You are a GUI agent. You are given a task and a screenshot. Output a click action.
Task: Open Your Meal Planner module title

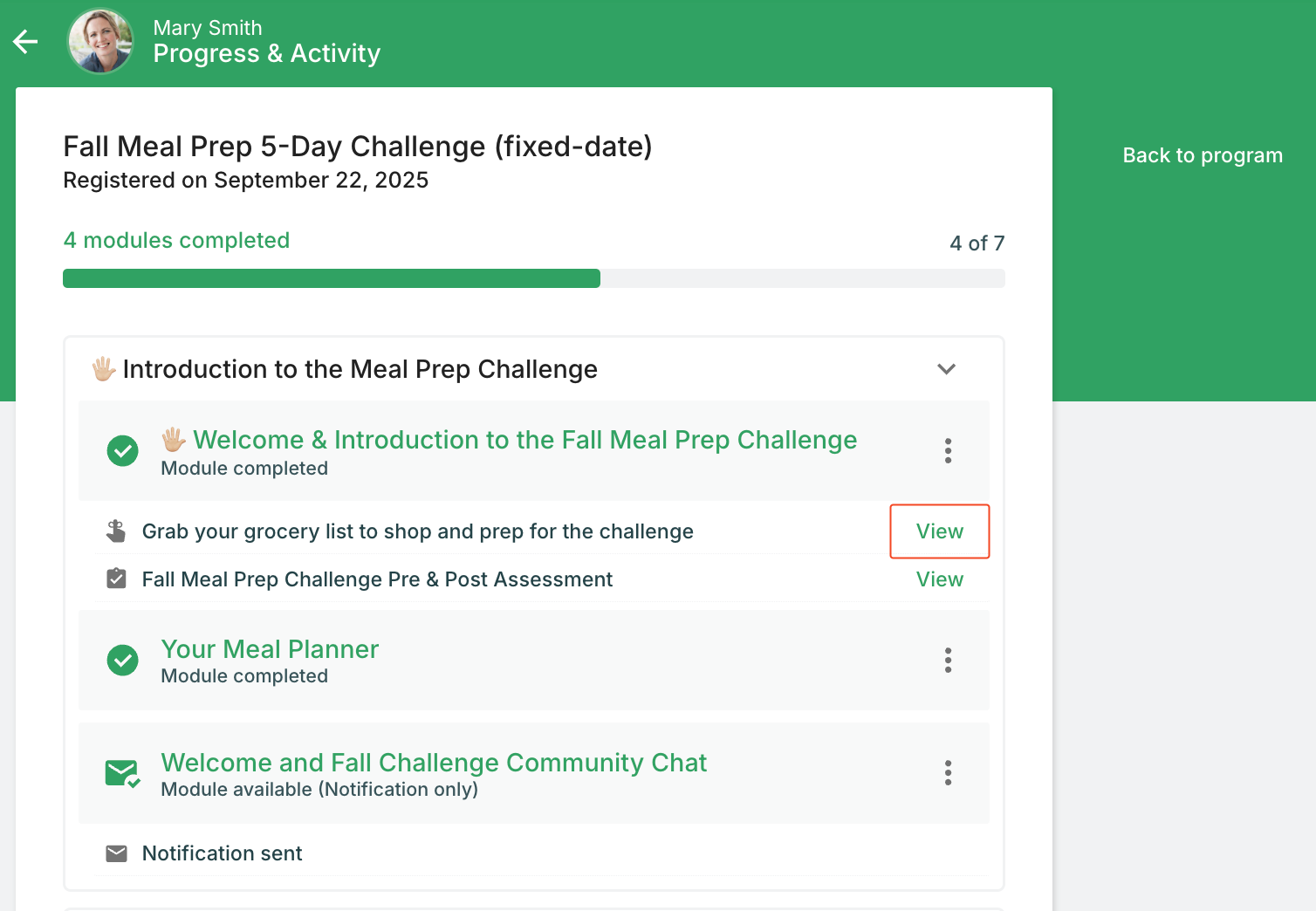[270, 649]
